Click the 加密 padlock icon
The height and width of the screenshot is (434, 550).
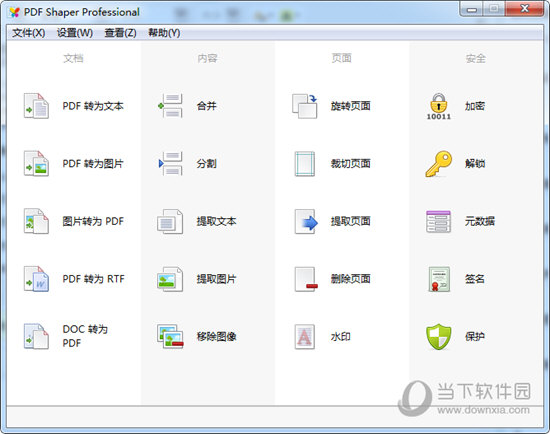[x=438, y=106]
